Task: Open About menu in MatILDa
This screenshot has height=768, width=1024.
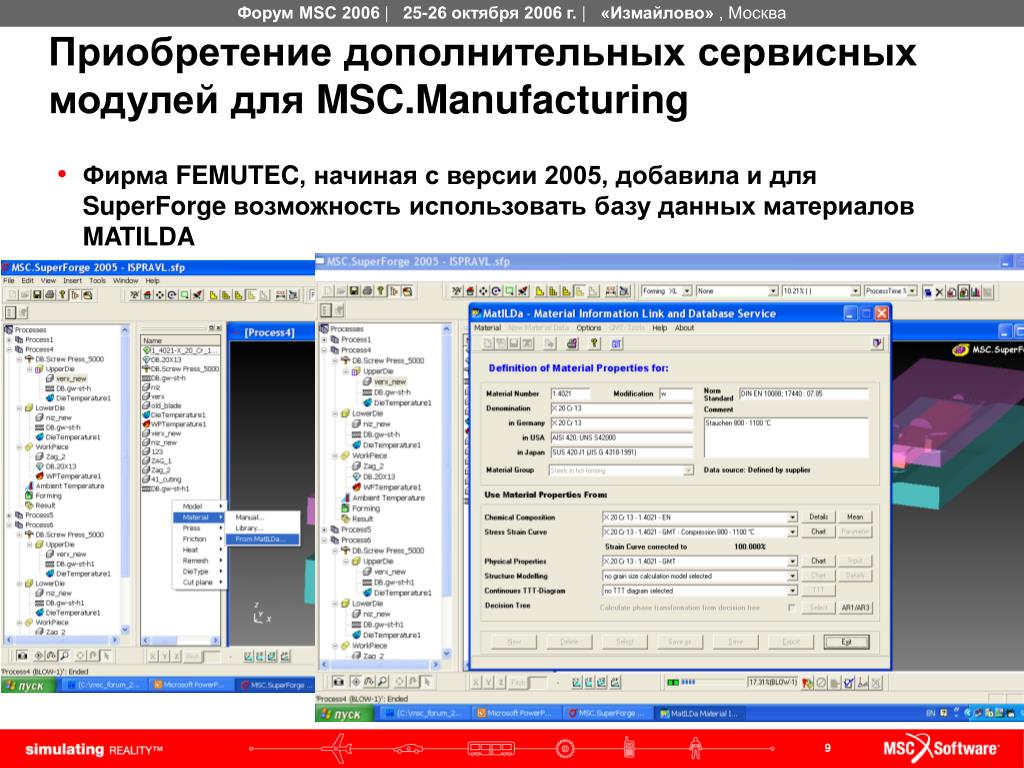Action: pyautogui.click(x=684, y=328)
